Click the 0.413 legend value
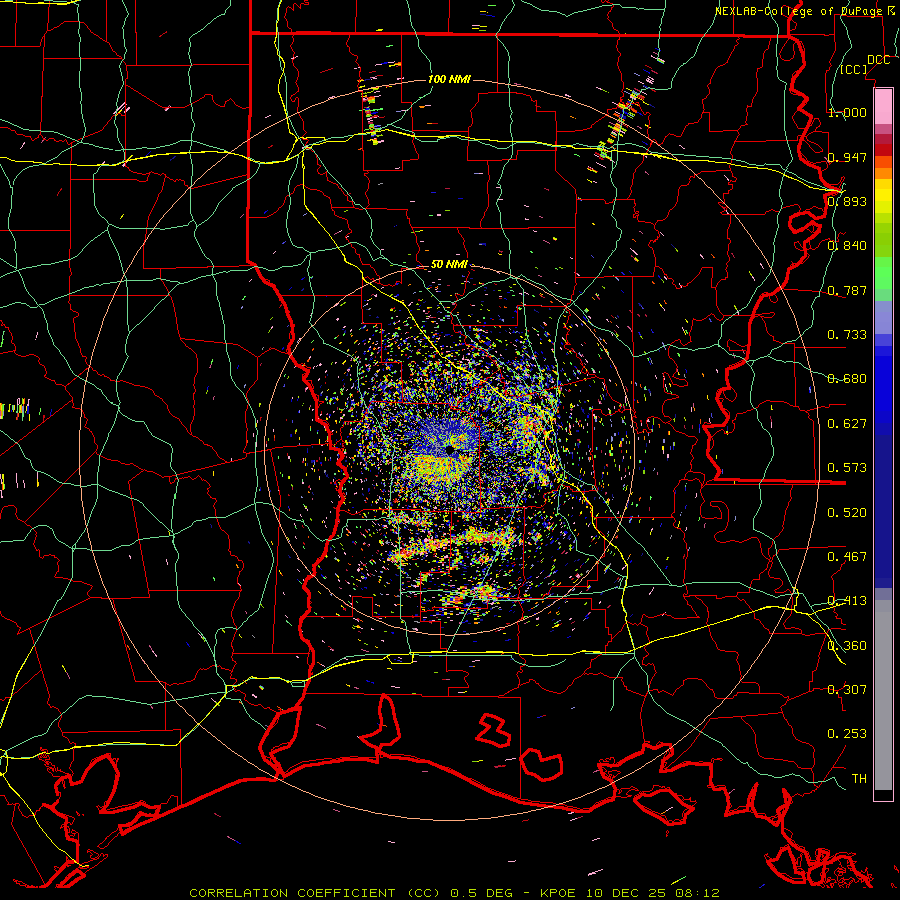 (847, 601)
